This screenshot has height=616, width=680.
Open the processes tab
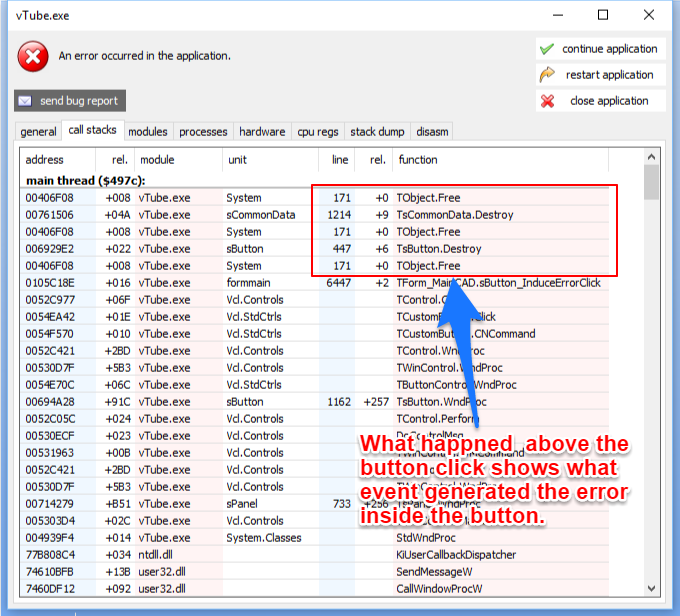coord(203,132)
